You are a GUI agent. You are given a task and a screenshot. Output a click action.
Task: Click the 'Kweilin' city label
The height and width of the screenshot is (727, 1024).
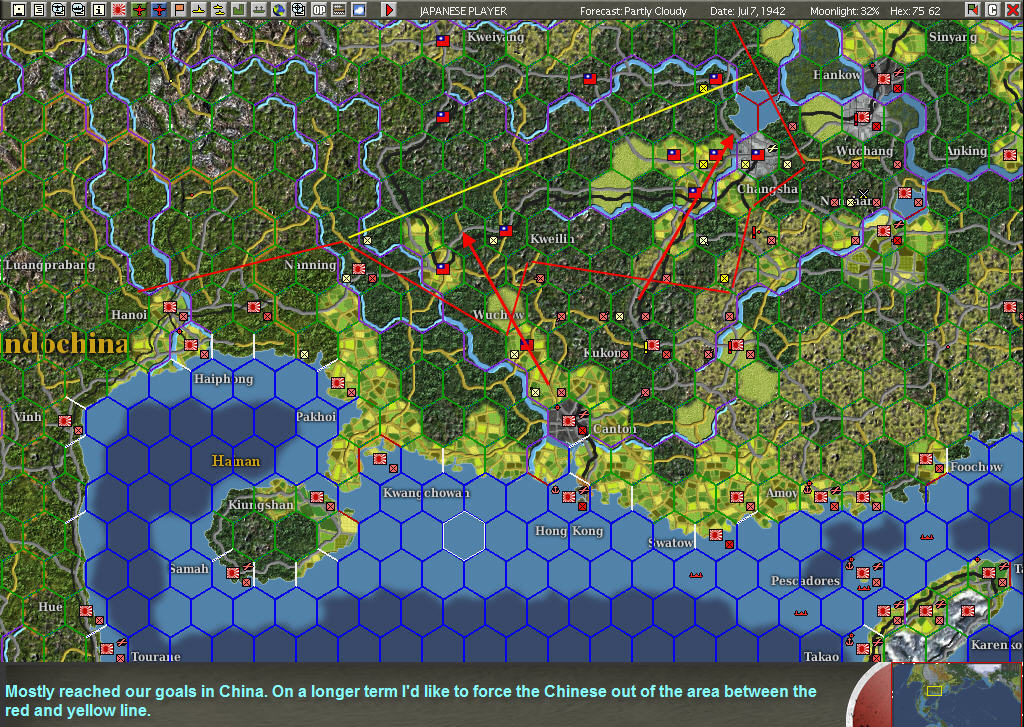click(552, 239)
